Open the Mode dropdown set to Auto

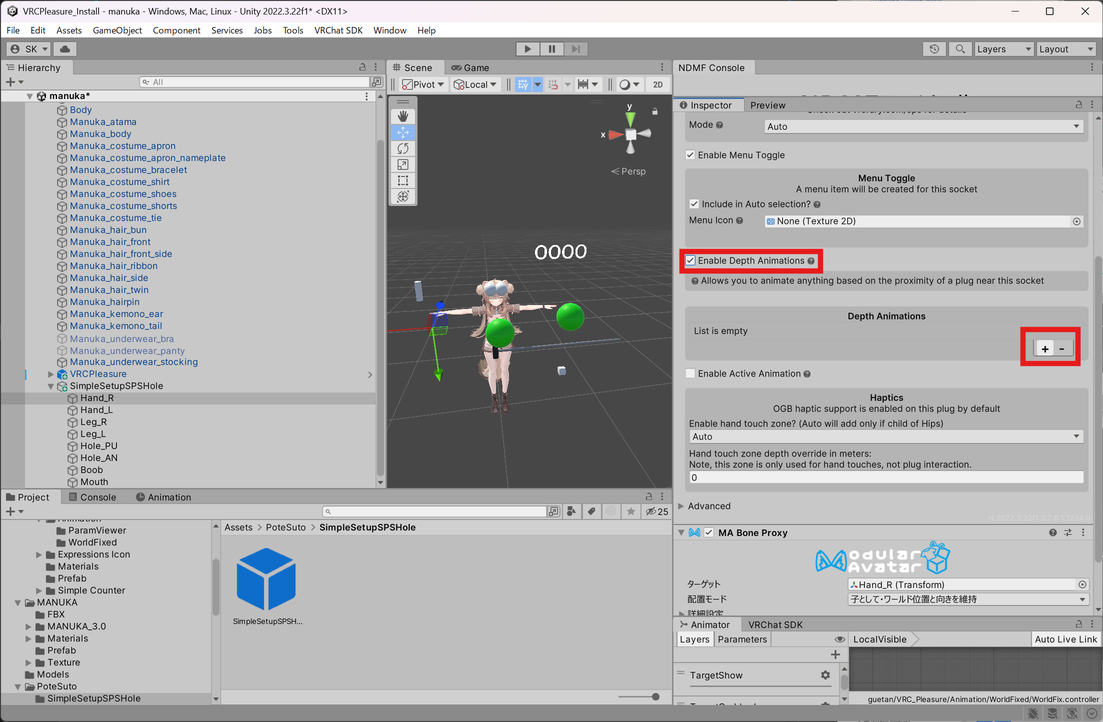(x=924, y=127)
